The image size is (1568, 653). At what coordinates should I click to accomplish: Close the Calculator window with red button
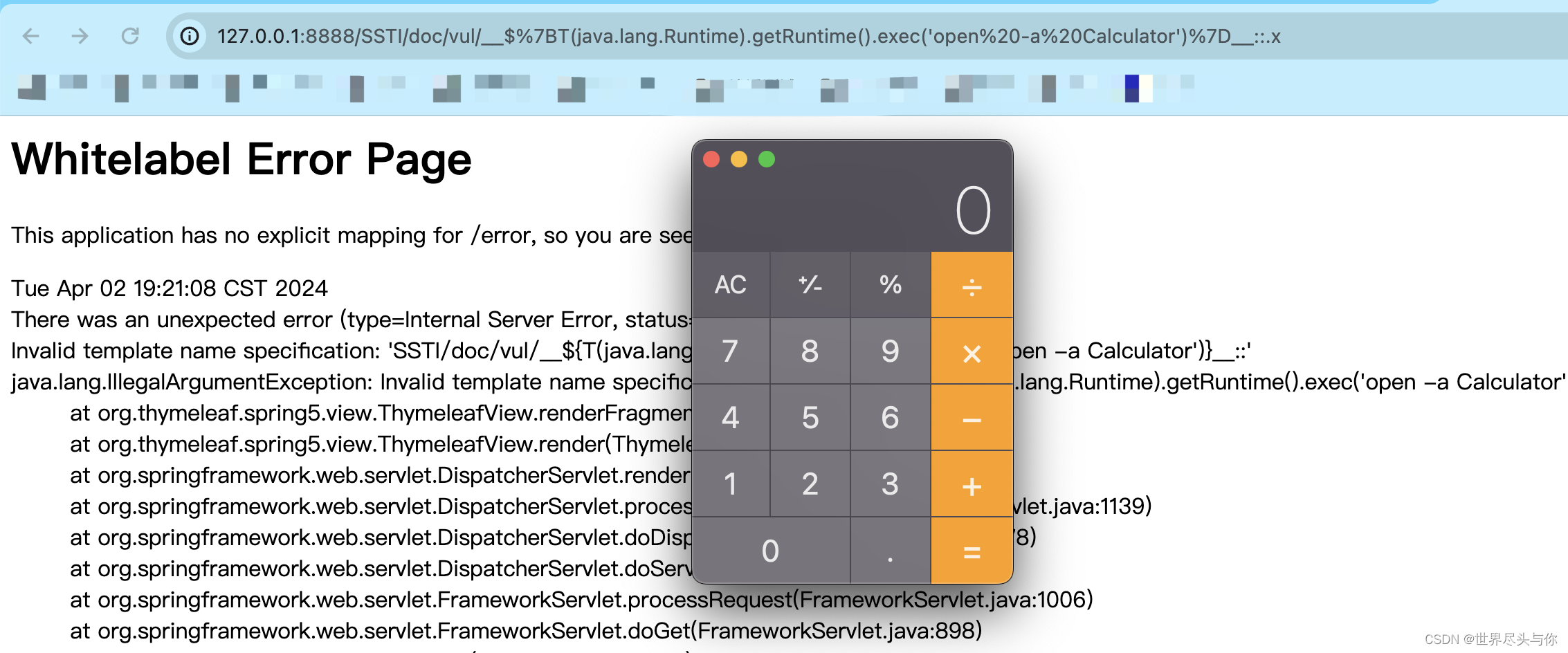[x=711, y=159]
